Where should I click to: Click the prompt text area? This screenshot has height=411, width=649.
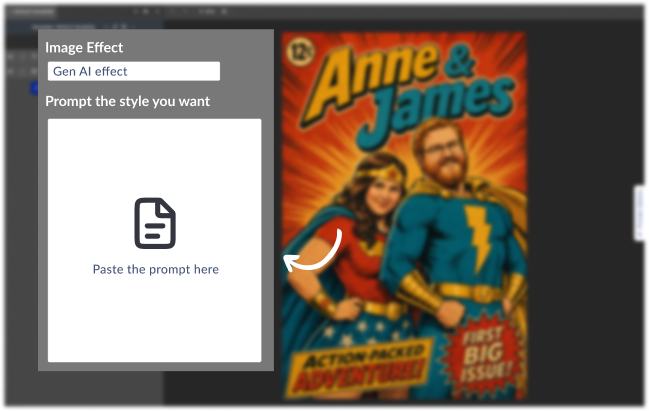(x=154, y=240)
